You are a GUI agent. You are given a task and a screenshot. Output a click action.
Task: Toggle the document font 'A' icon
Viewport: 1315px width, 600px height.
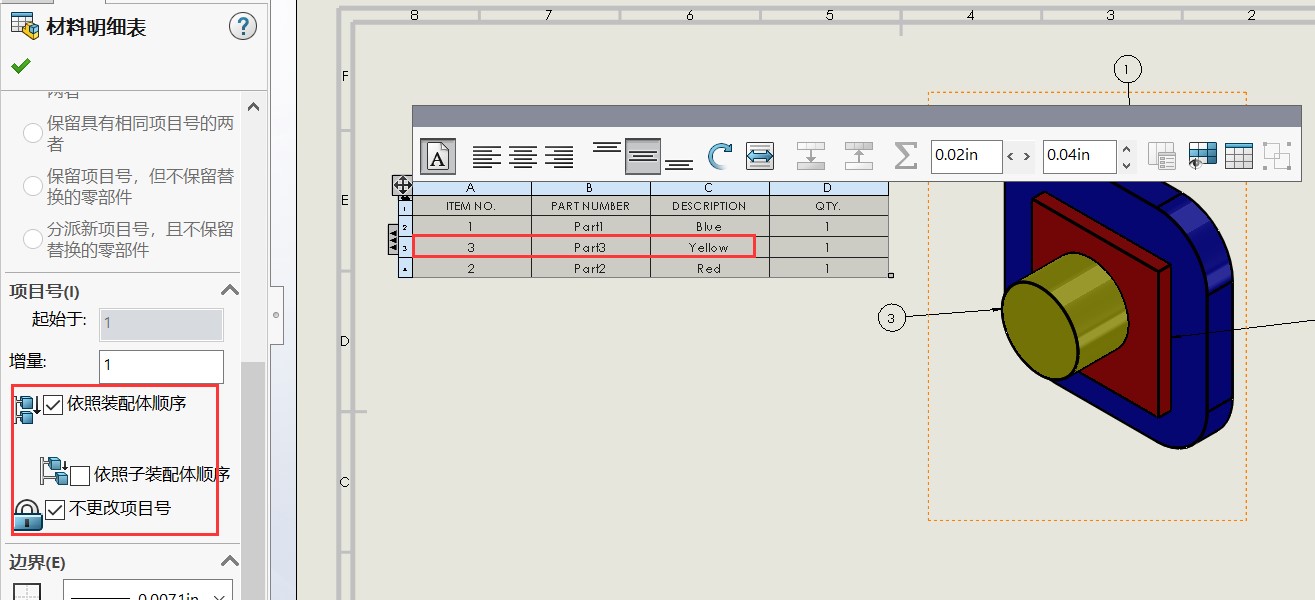click(438, 157)
